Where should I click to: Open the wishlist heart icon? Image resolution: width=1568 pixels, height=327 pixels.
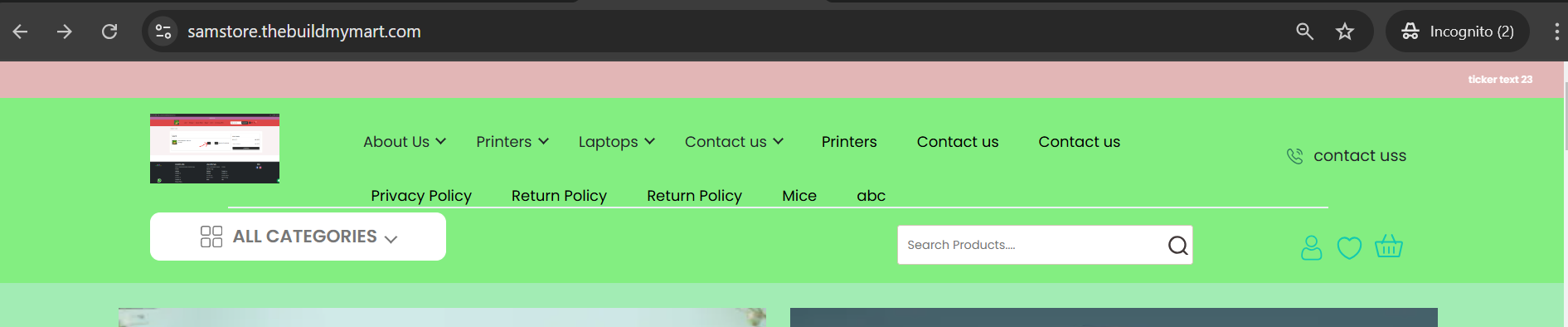pos(1349,247)
